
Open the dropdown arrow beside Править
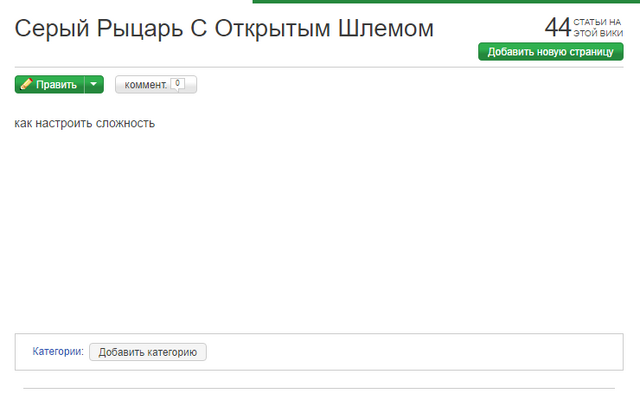click(94, 84)
